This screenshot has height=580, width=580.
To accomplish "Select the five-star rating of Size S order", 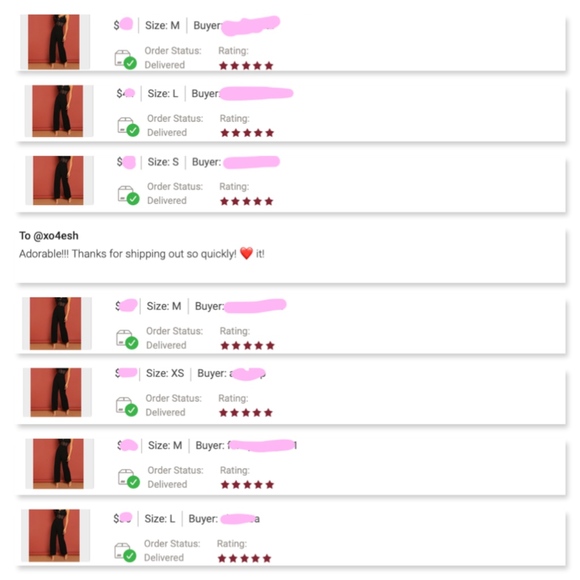I will [246, 201].
